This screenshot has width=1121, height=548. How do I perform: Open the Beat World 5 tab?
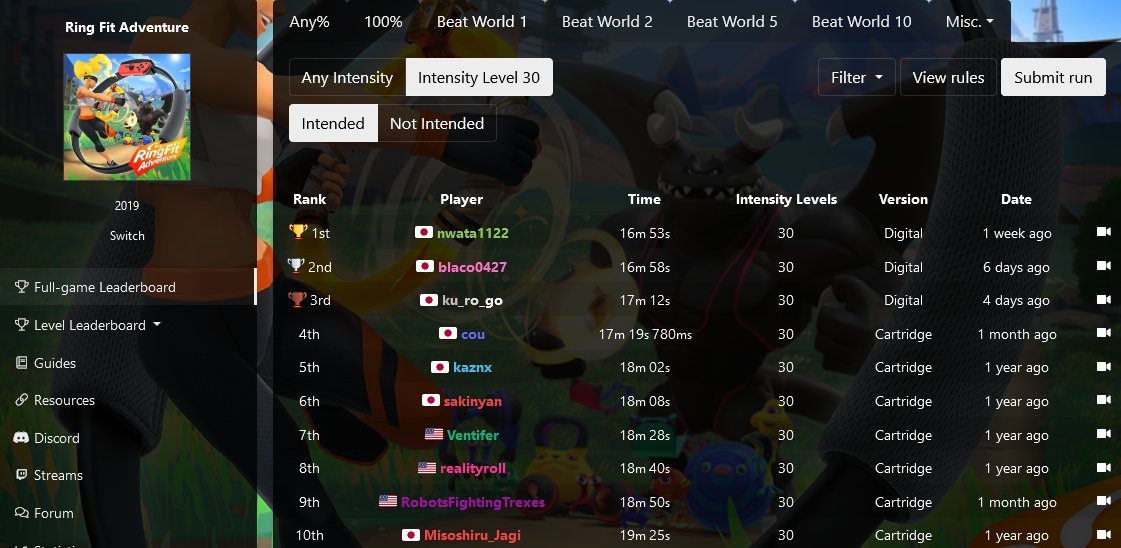click(x=732, y=21)
